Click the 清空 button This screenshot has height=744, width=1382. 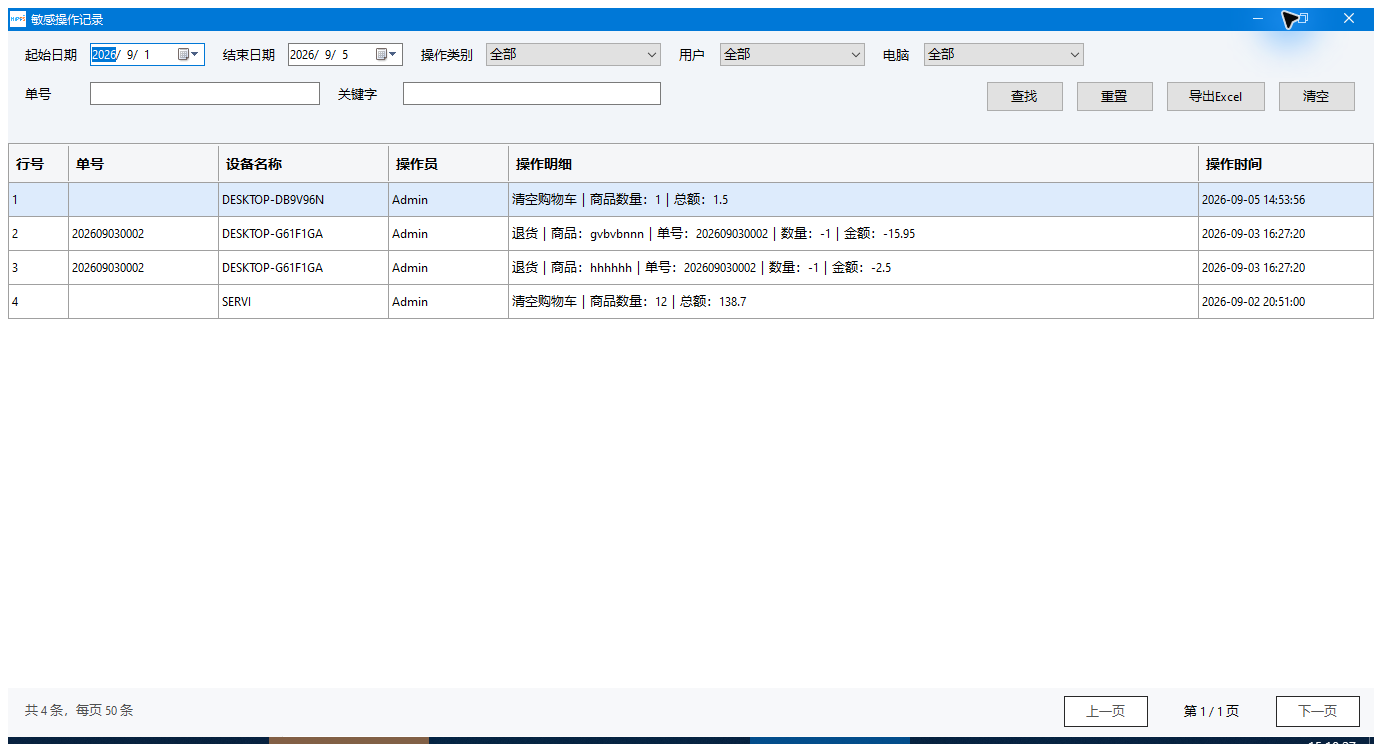coord(1316,97)
